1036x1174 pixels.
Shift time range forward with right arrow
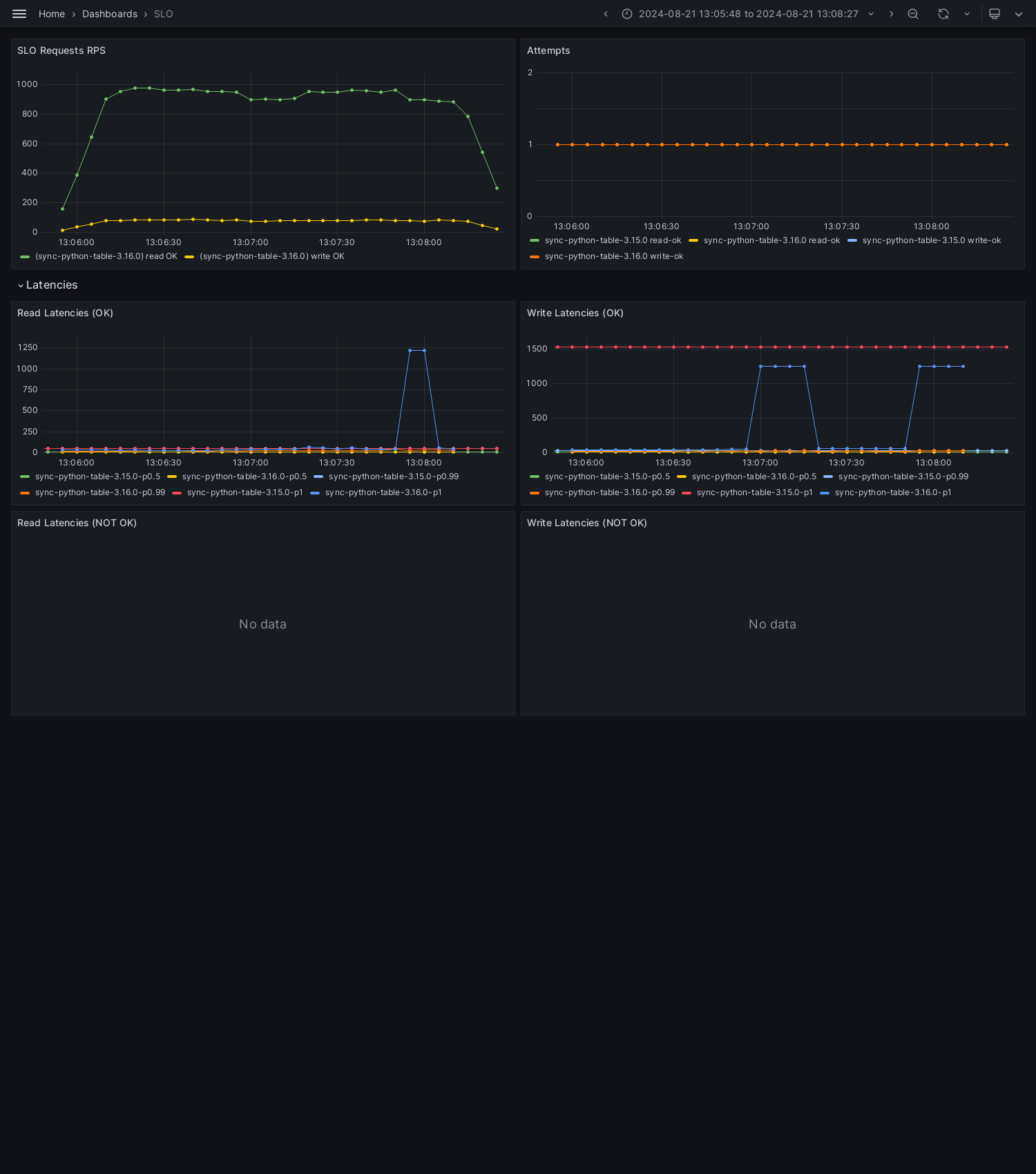click(891, 14)
